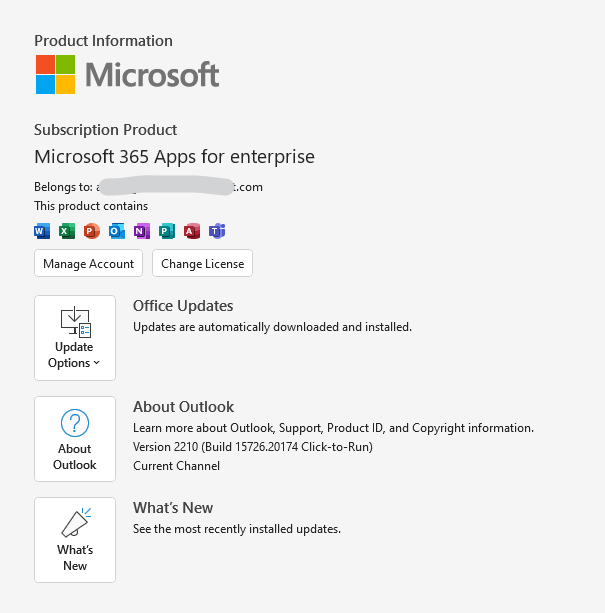
Task: Click the blue Outlook app icon
Action: (117, 231)
